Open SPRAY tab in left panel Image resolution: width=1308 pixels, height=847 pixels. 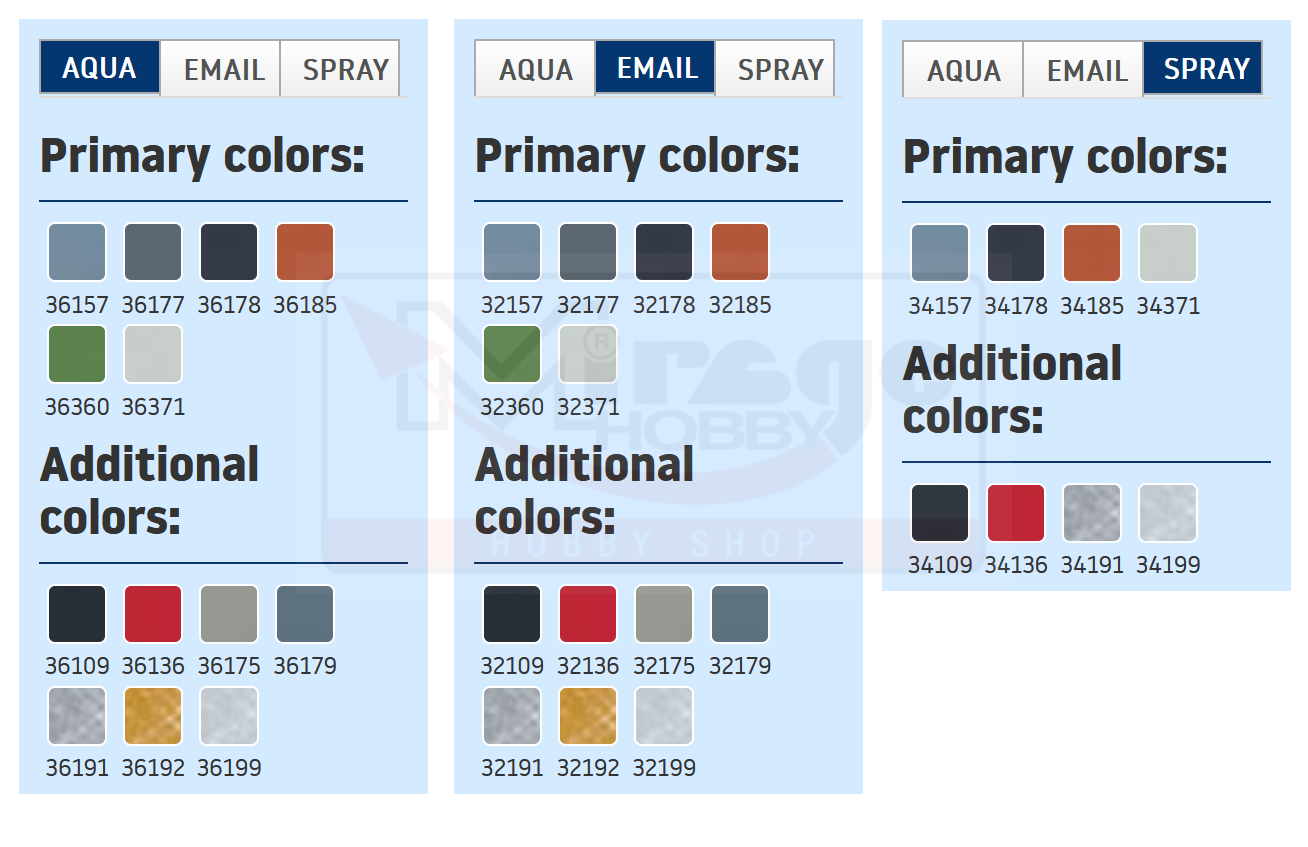click(344, 69)
